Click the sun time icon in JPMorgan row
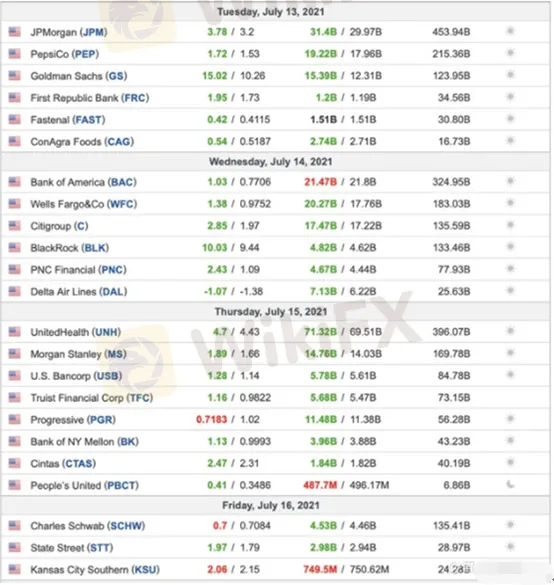Image resolution: width=554 pixels, height=585 pixels. tap(510, 31)
